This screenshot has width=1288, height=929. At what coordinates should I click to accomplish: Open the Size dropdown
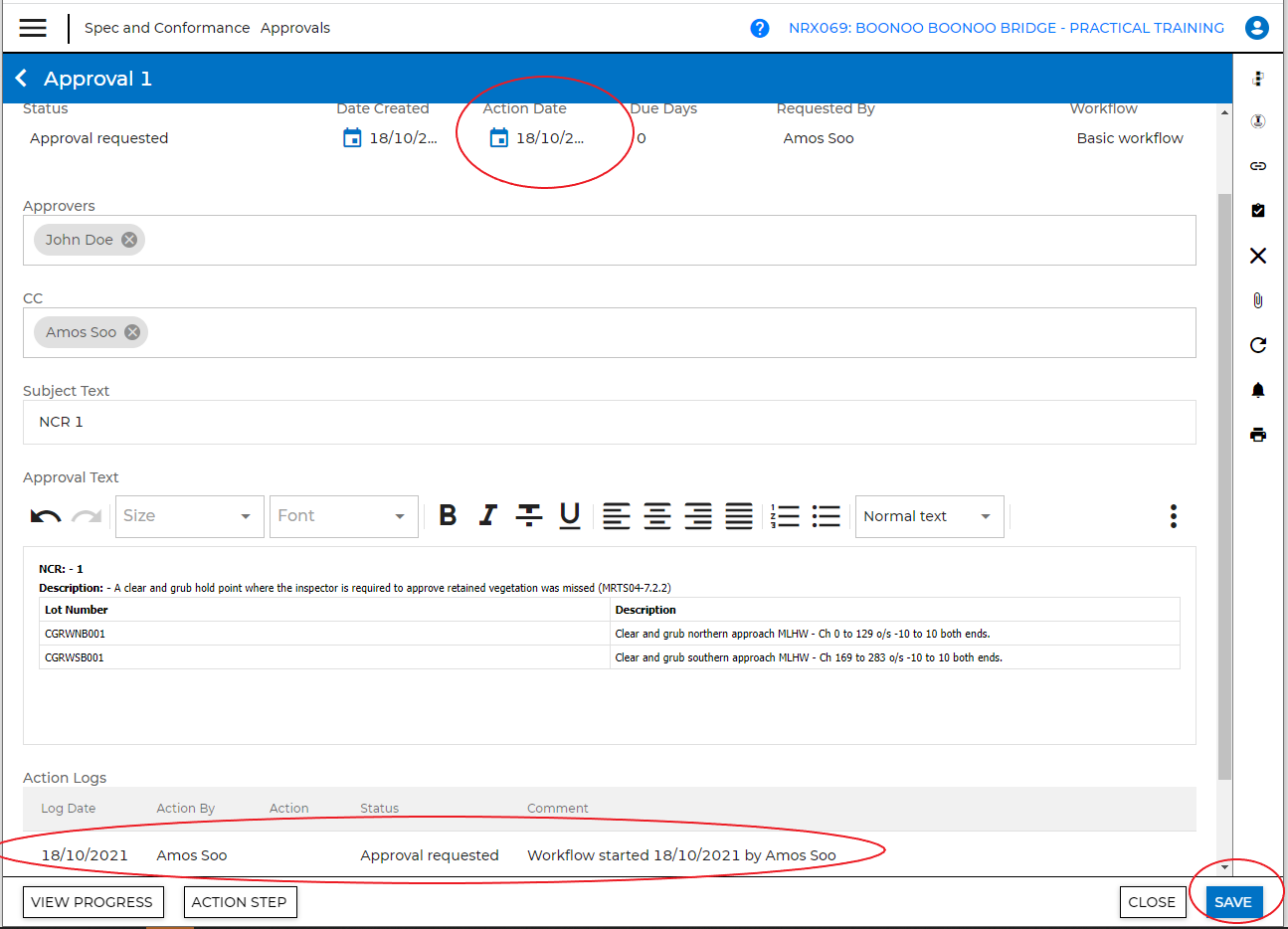coord(189,516)
